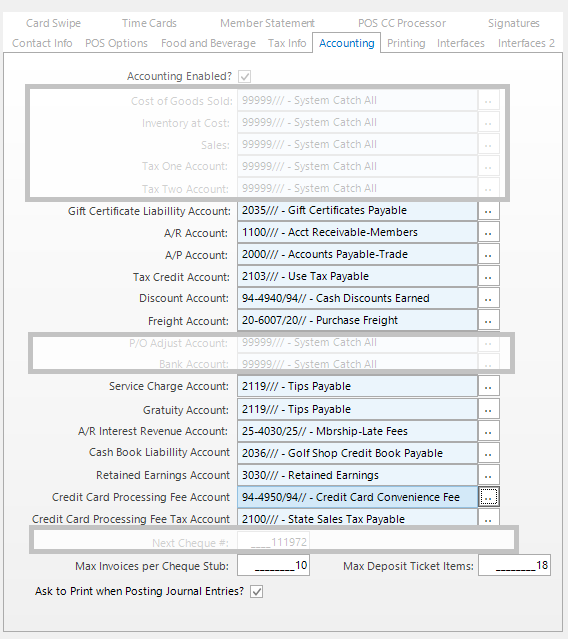The image size is (568, 639).
Task: Open the Time Cards tab
Action: click(149, 23)
